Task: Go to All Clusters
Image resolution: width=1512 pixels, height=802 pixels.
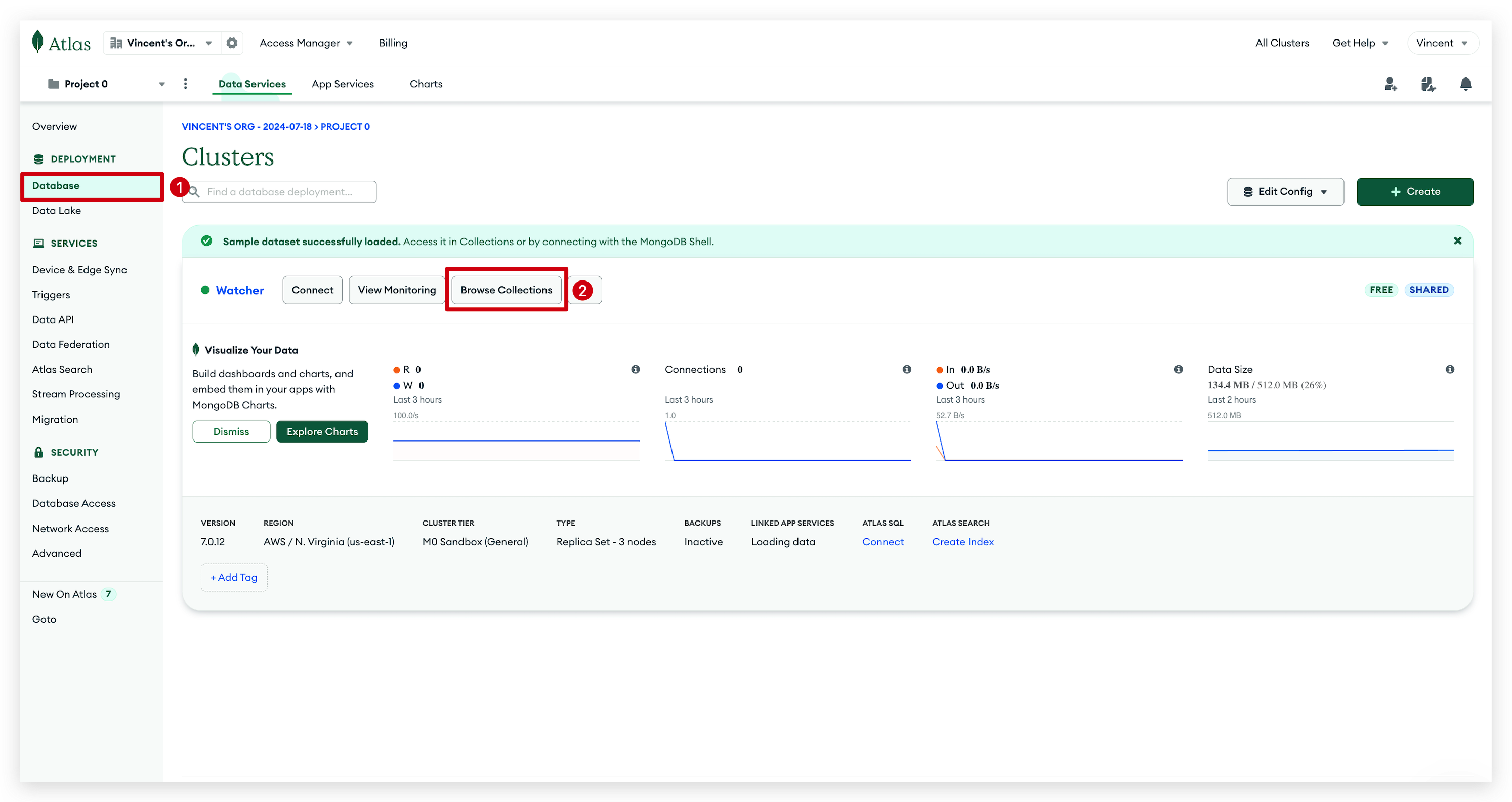Action: [1282, 43]
